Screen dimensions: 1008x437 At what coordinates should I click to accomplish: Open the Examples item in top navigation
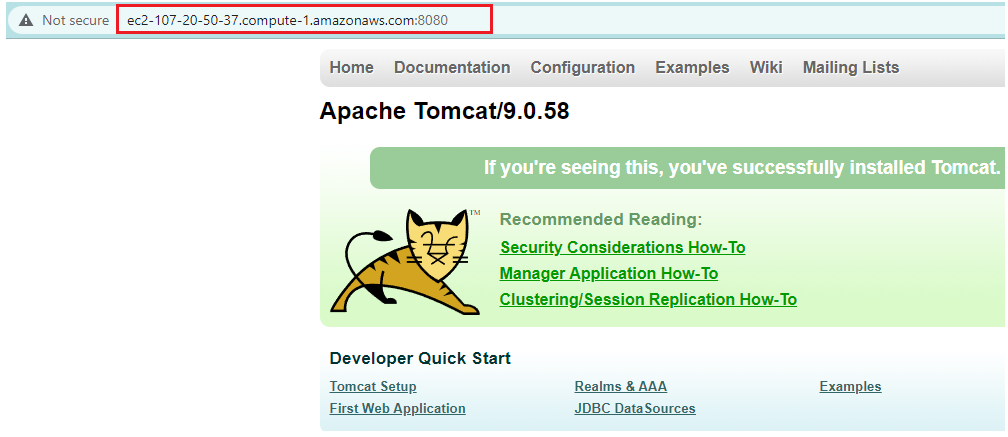pos(692,67)
